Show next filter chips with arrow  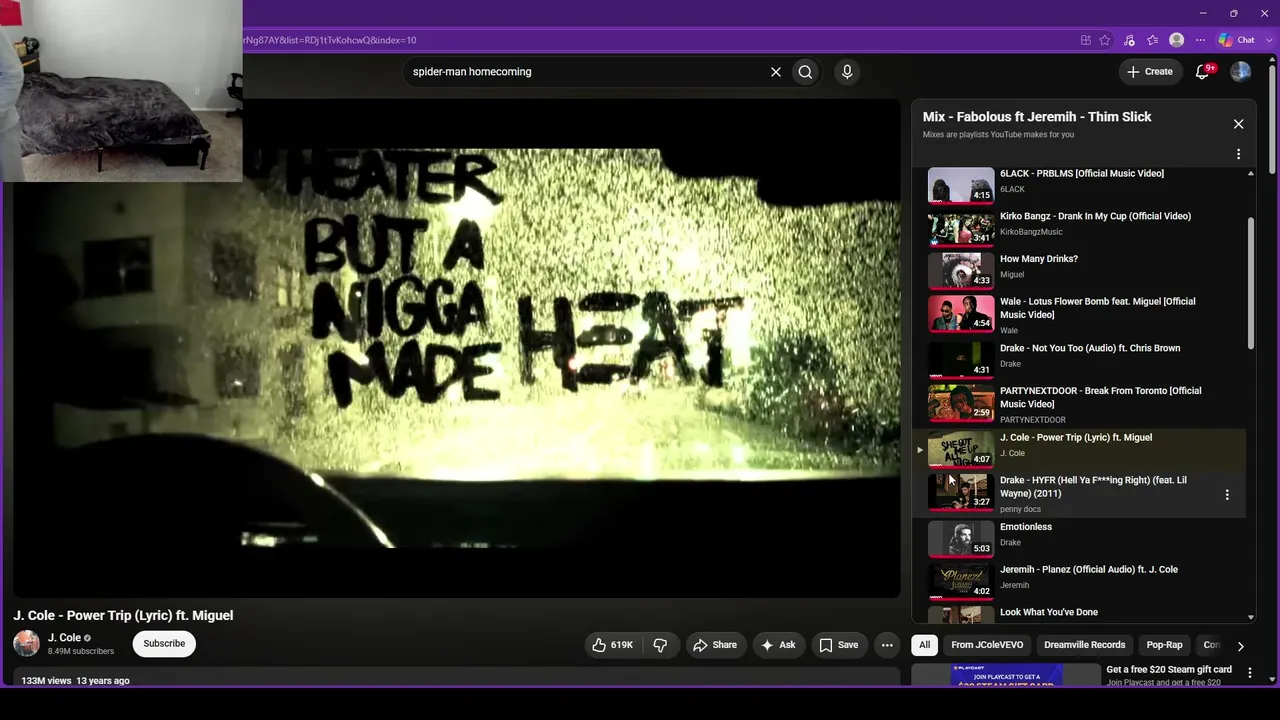pyautogui.click(x=1240, y=646)
